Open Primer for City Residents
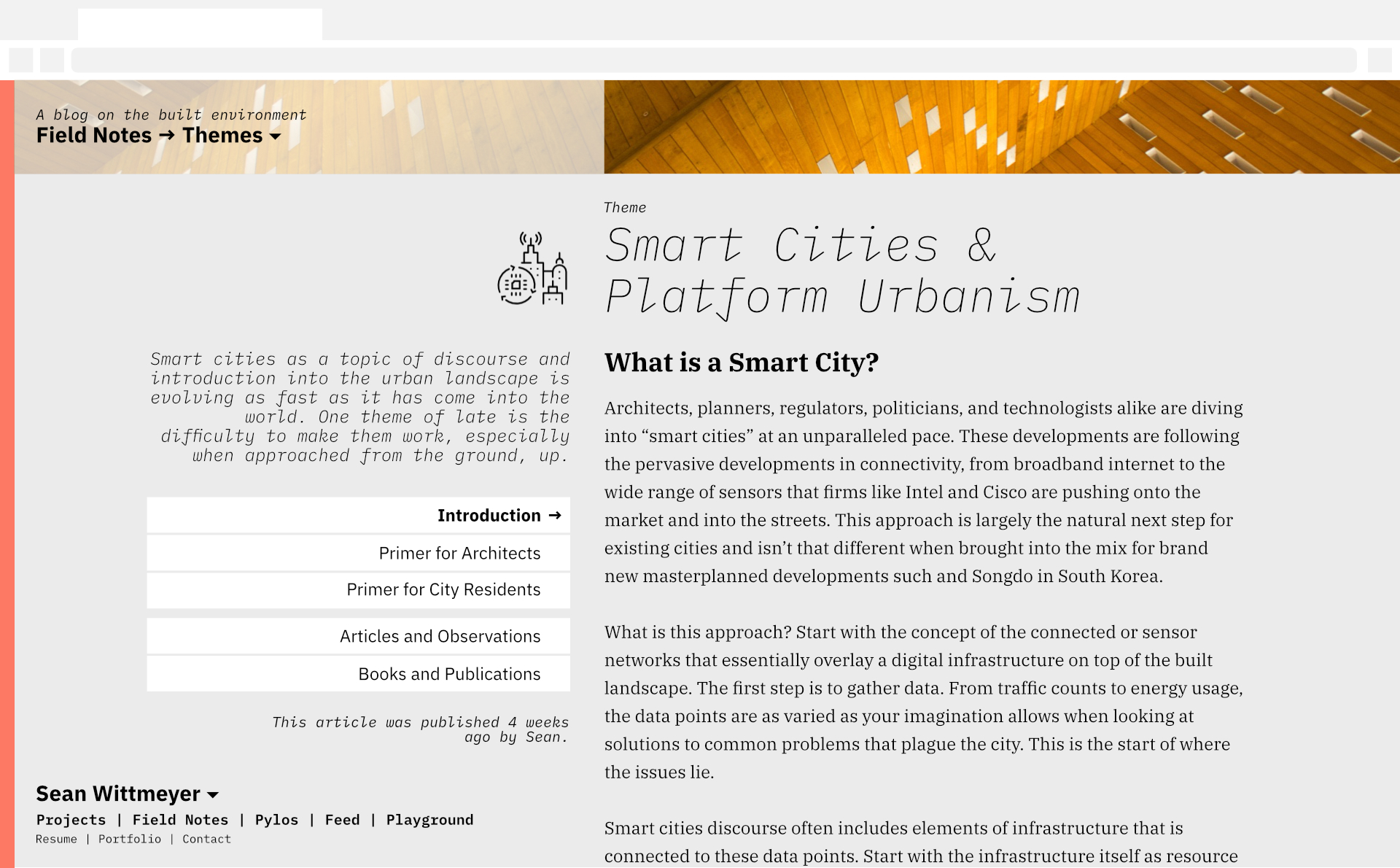1400x868 pixels. point(358,590)
